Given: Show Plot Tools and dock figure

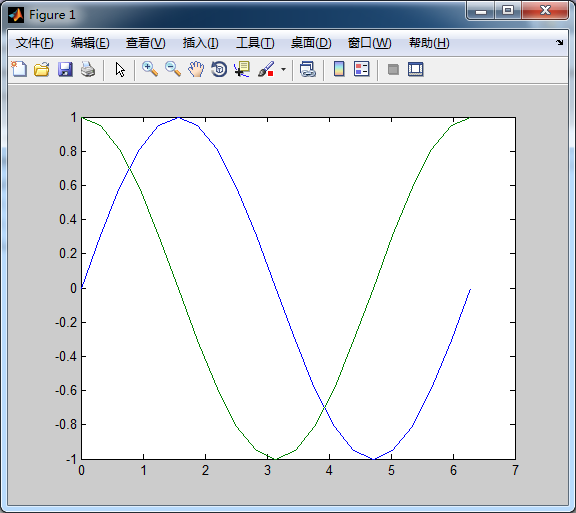Looking at the screenshot, I should [x=415, y=69].
